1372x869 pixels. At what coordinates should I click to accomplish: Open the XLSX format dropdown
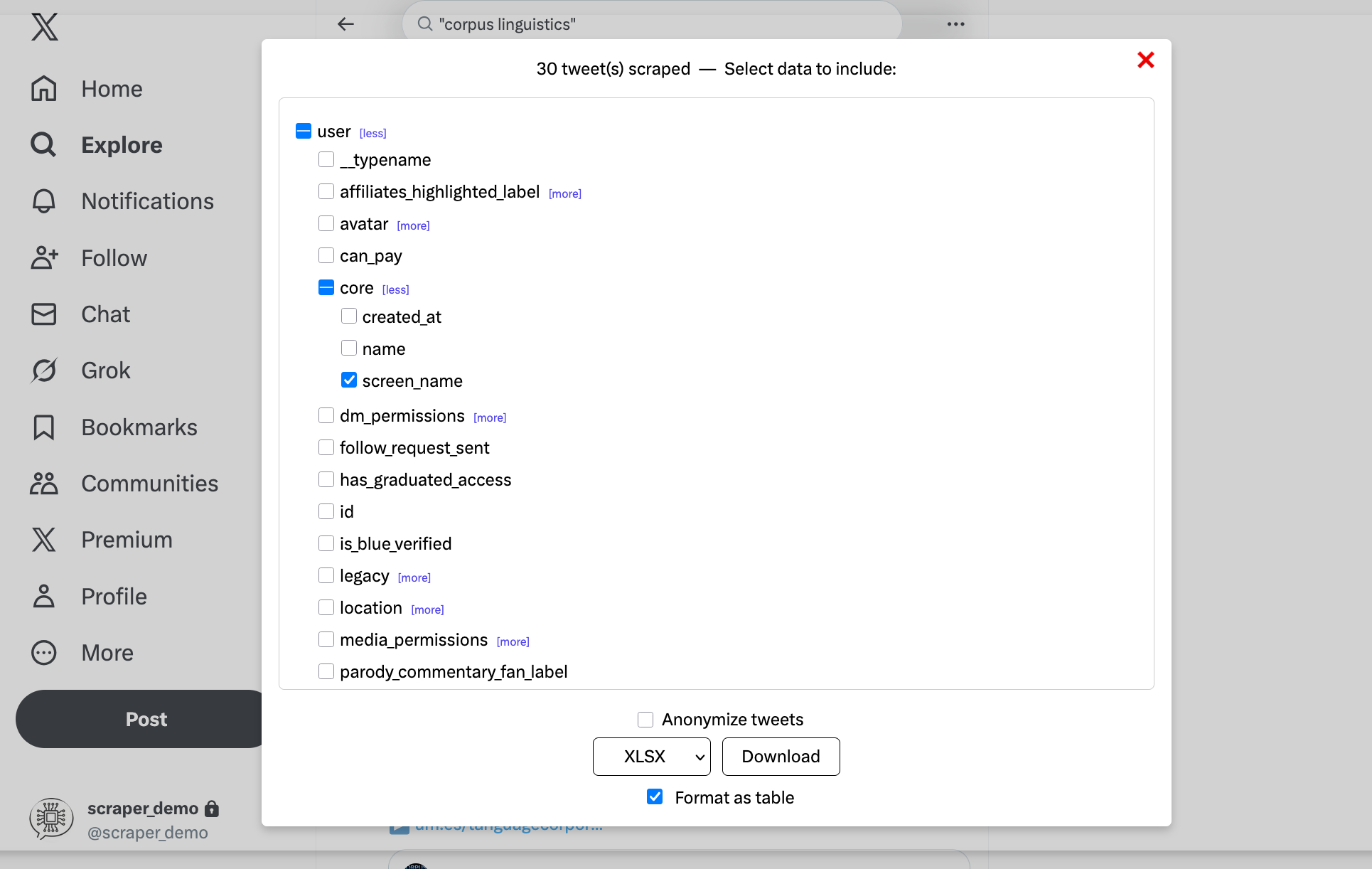point(651,757)
